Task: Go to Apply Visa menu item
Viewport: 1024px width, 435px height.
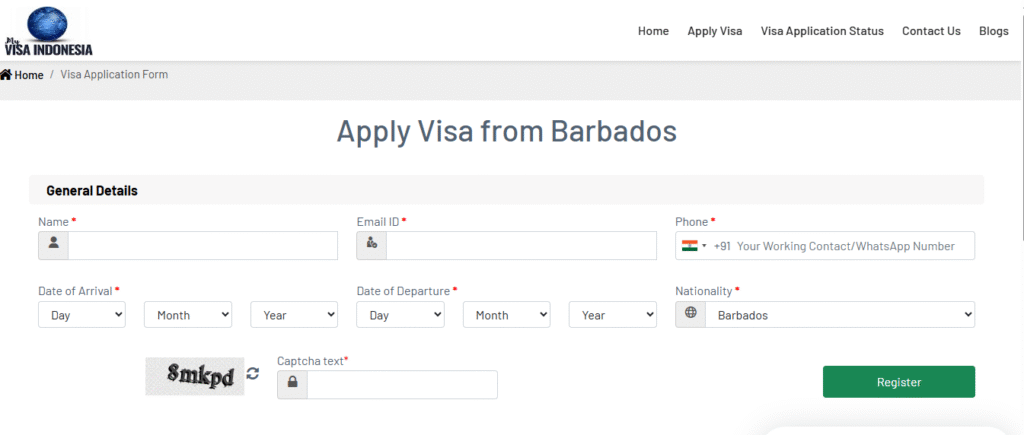Action: pos(715,31)
